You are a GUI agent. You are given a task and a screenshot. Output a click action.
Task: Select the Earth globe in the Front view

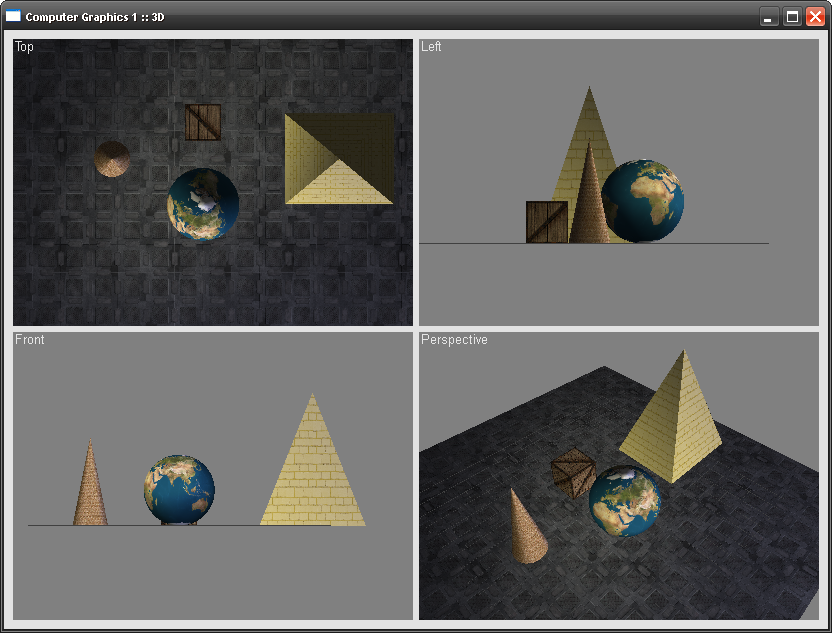coord(179,490)
